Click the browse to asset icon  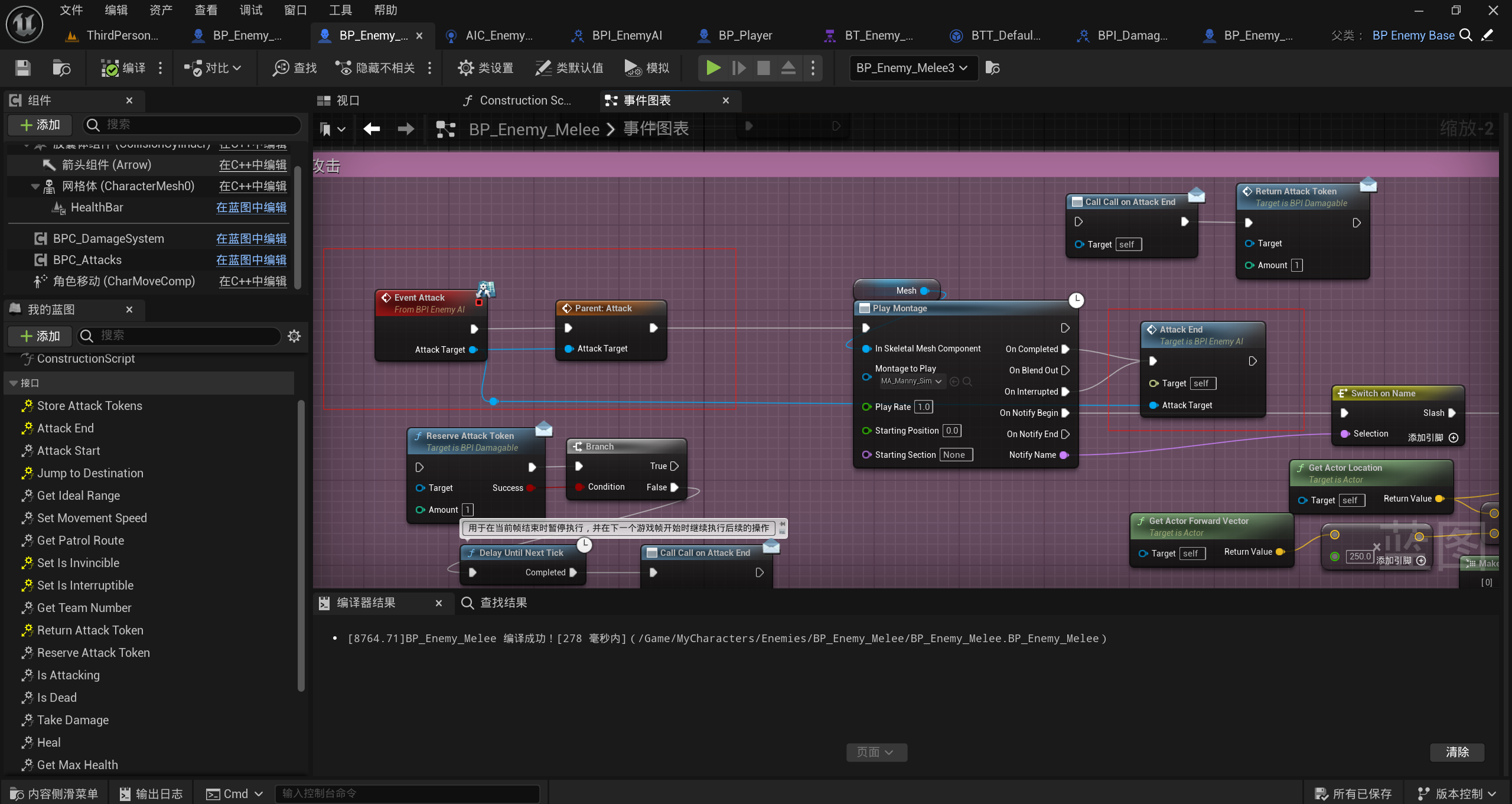click(61, 68)
